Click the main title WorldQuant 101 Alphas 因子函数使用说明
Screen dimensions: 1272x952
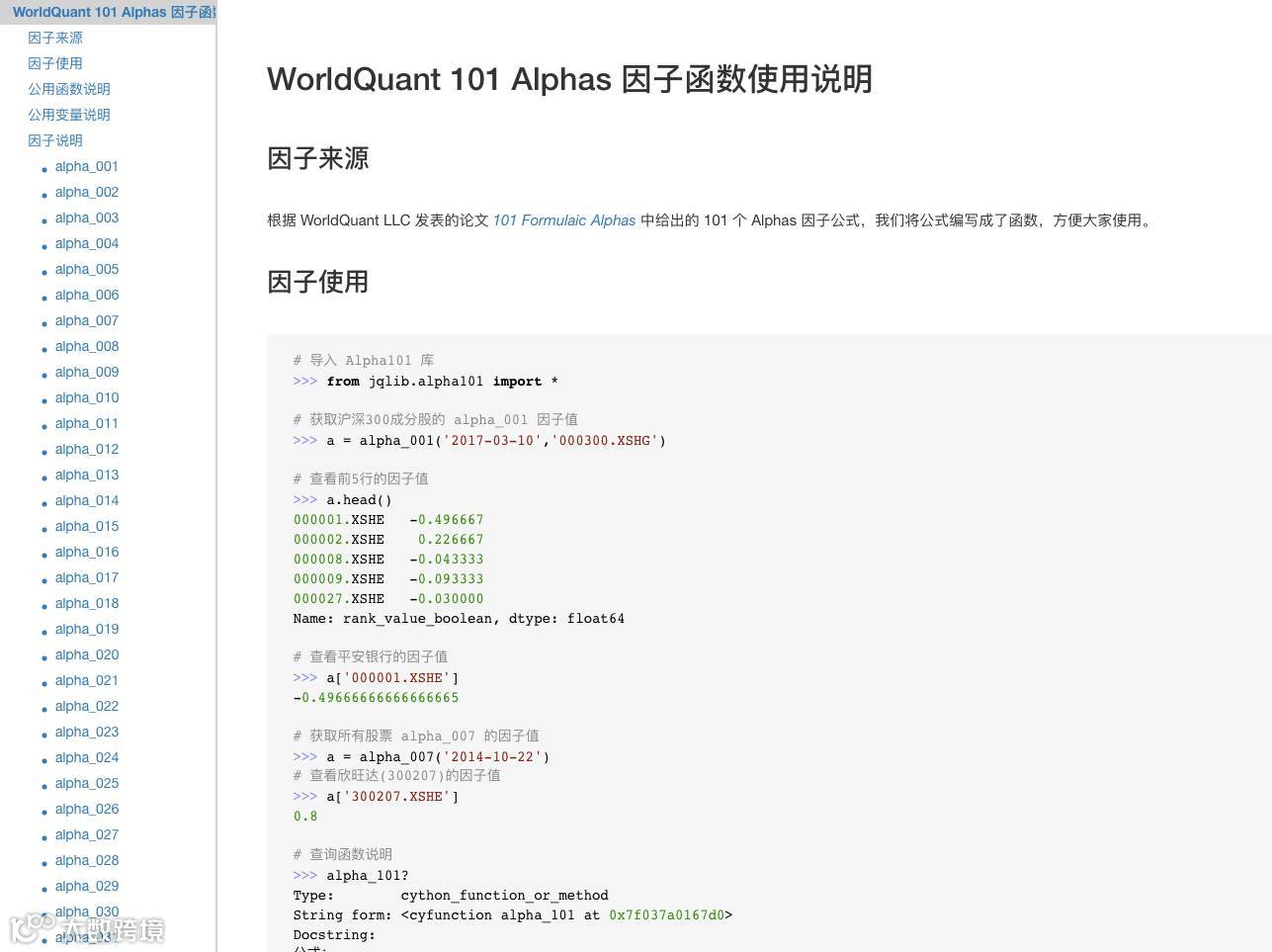[569, 79]
